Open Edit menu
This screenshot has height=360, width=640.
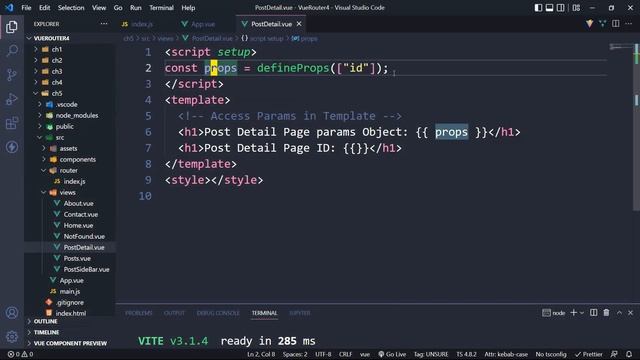(44, 7)
